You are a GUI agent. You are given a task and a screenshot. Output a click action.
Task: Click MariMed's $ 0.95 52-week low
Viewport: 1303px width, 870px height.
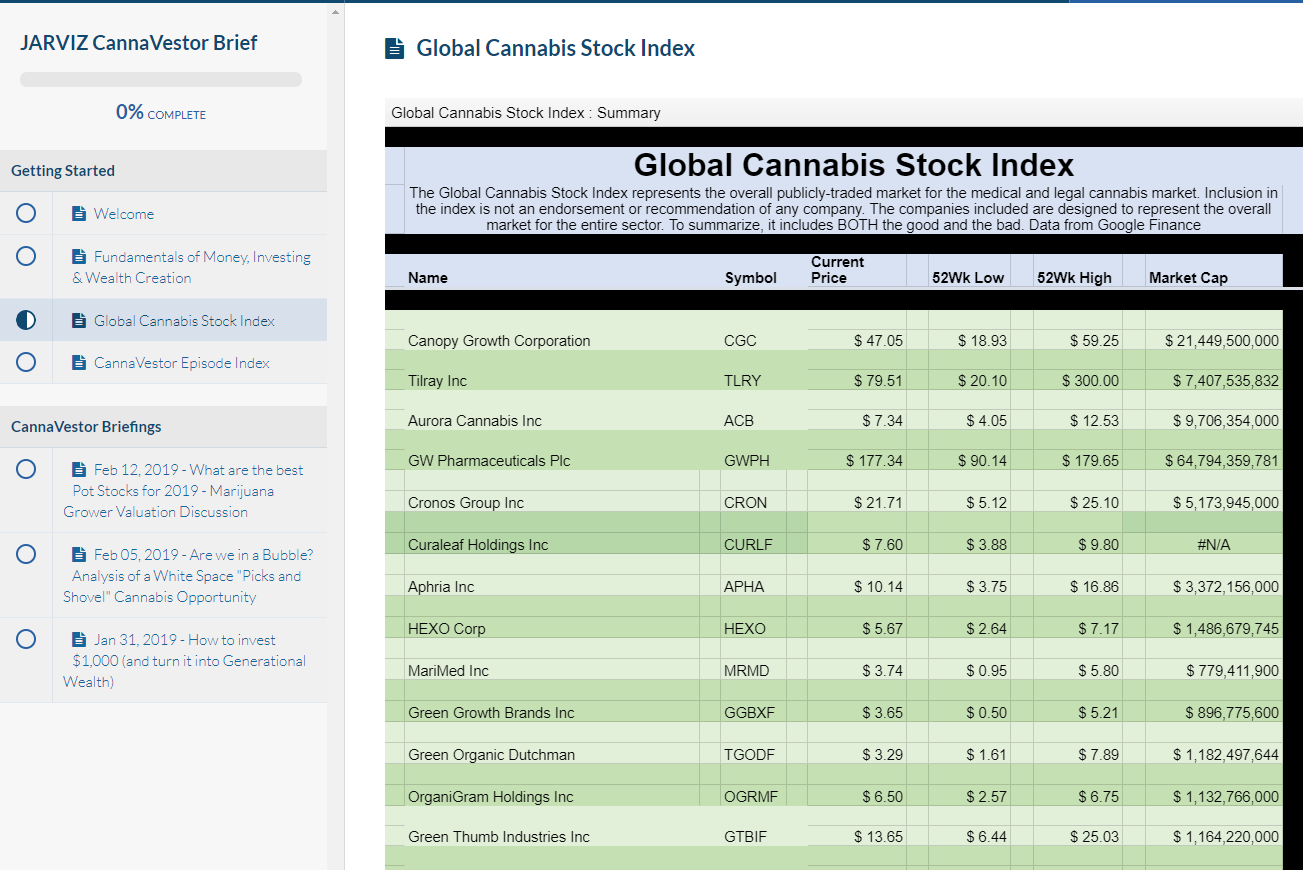pyautogui.click(x=986, y=671)
